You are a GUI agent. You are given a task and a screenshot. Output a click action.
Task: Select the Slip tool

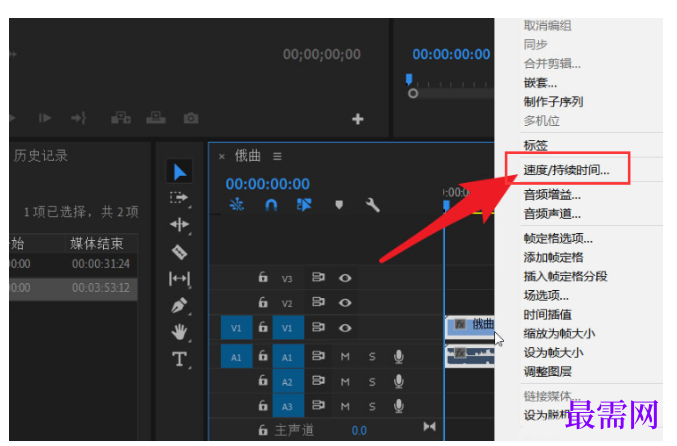tap(179, 278)
